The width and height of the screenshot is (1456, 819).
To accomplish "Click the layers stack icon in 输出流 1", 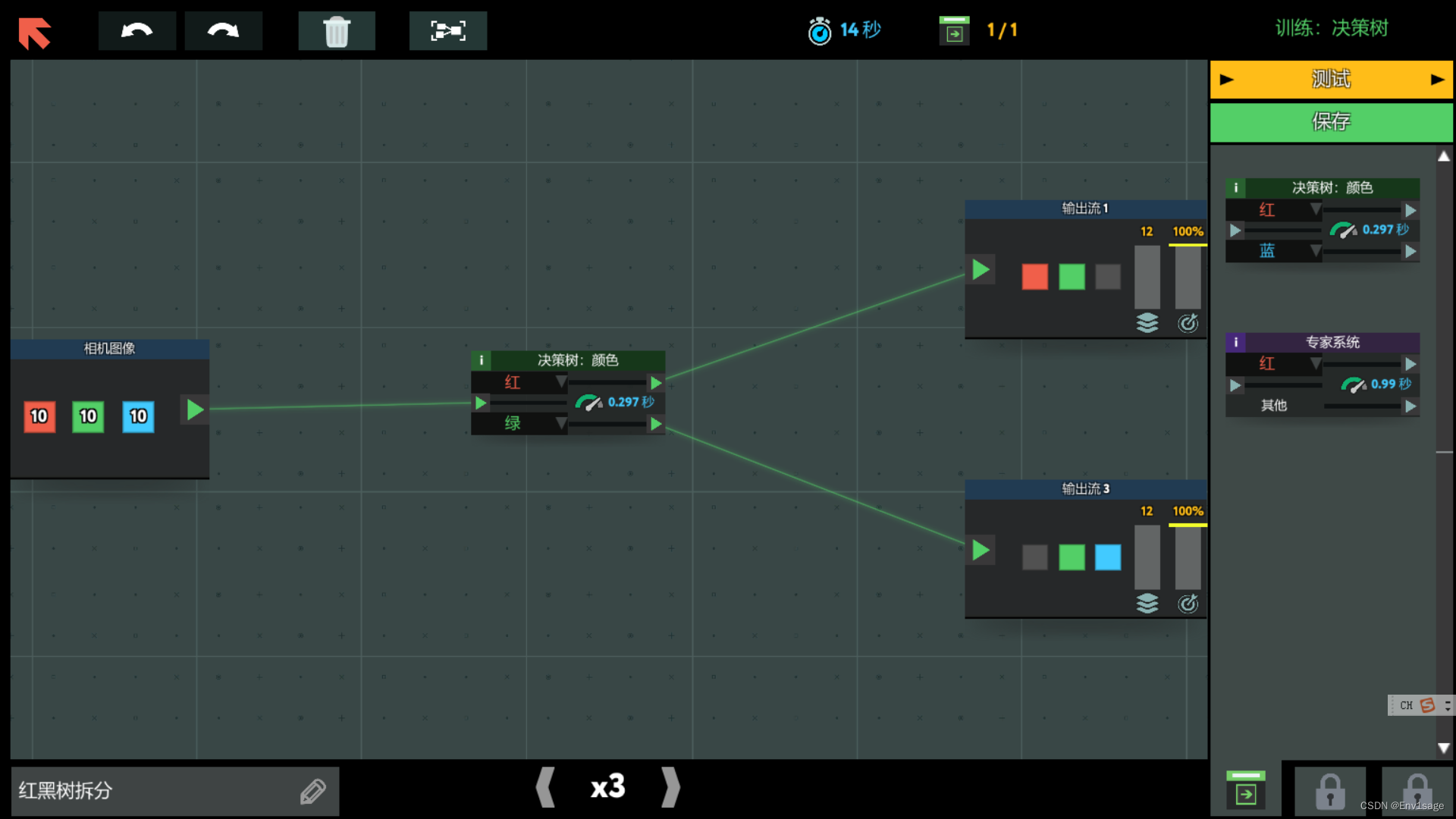I will 1147,323.
